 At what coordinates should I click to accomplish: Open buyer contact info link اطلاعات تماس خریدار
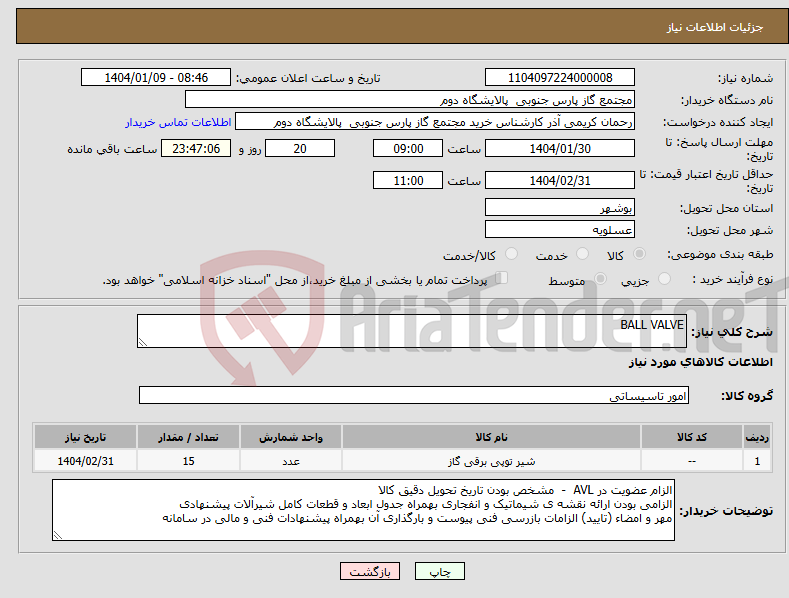[178, 122]
